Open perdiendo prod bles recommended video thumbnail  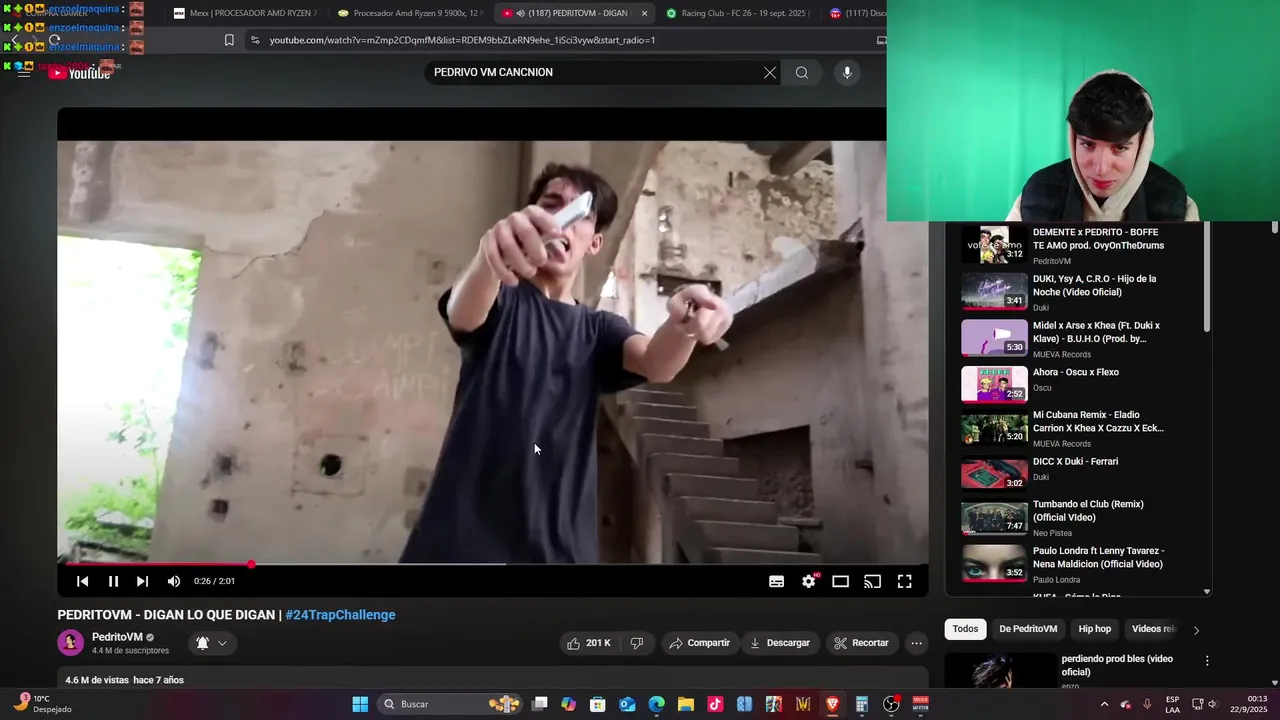(x=1000, y=670)
